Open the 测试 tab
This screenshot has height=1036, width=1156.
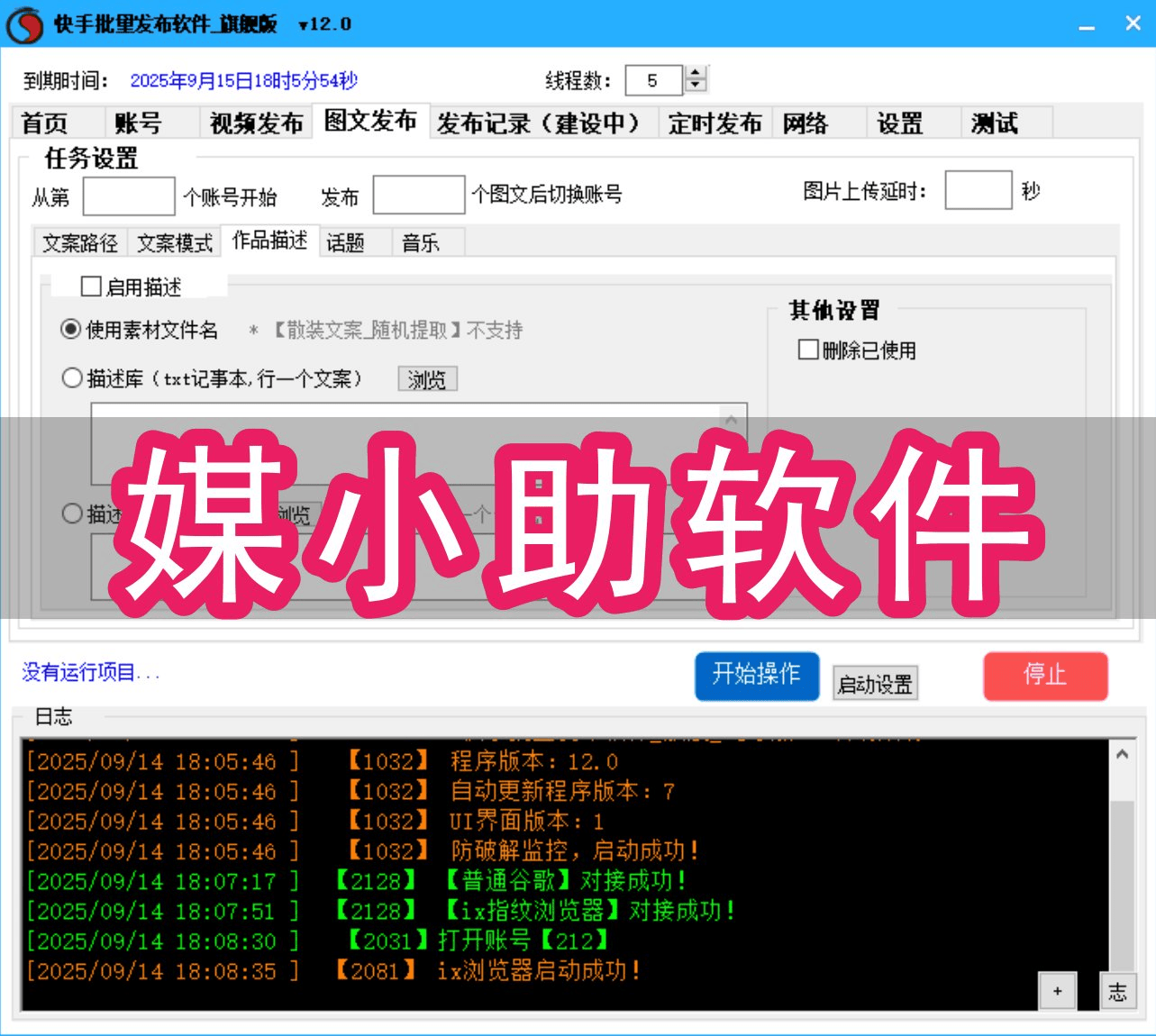coord(1006,123)
